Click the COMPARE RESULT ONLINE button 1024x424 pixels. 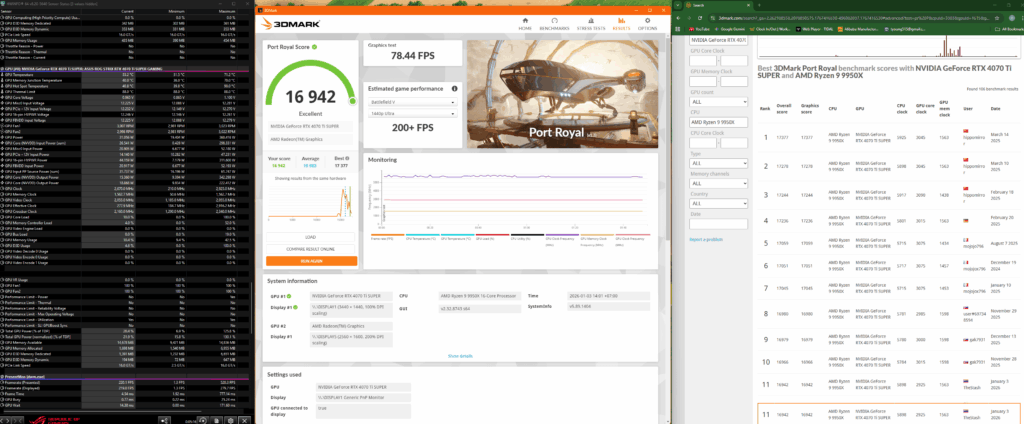311,249
